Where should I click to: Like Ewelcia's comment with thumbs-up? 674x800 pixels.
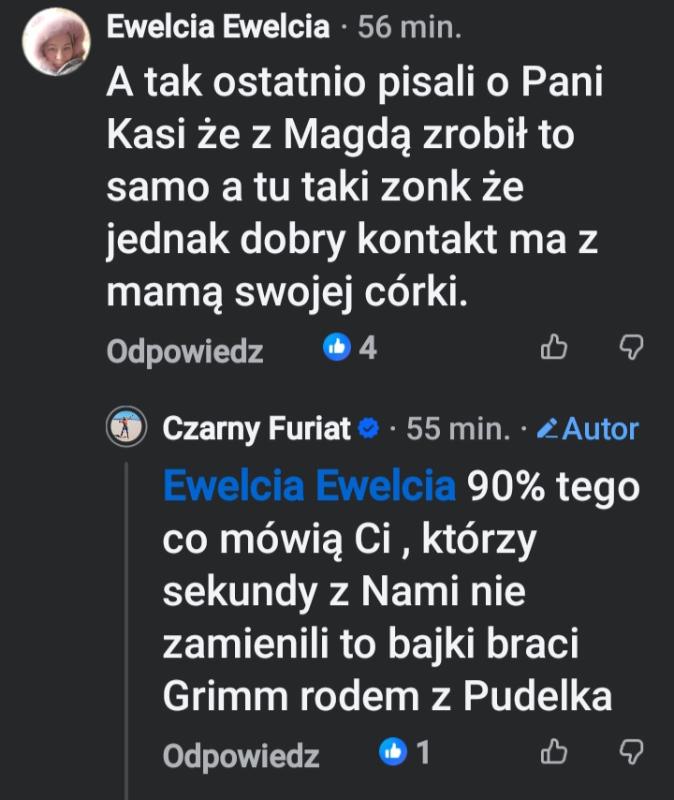point(553,347)
